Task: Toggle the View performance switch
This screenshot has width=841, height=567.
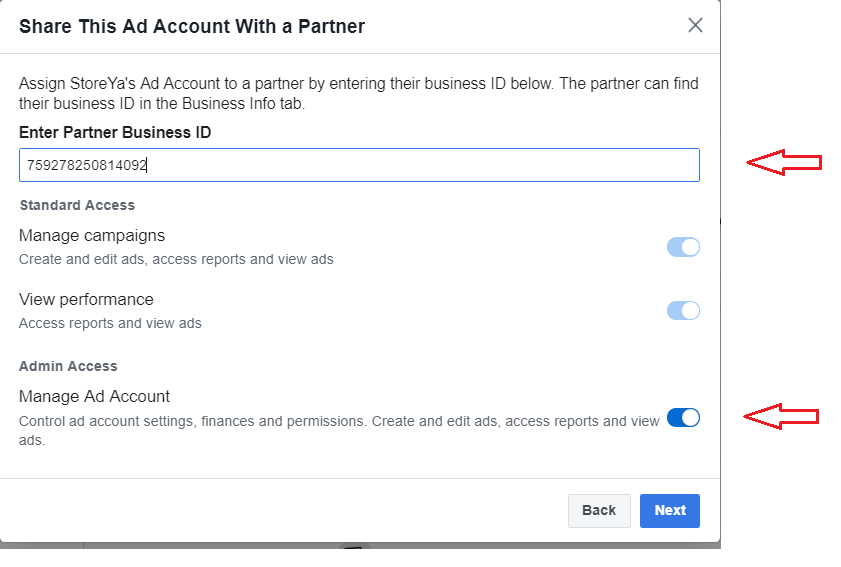Action: (683, 310)
